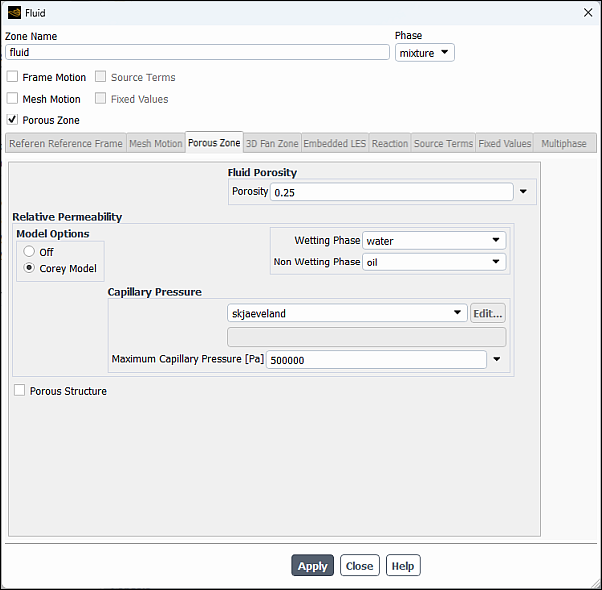Screen dimensions: 602x590
Task: Switch to the Embedded LES tab
Action: [x=335, y=144]
